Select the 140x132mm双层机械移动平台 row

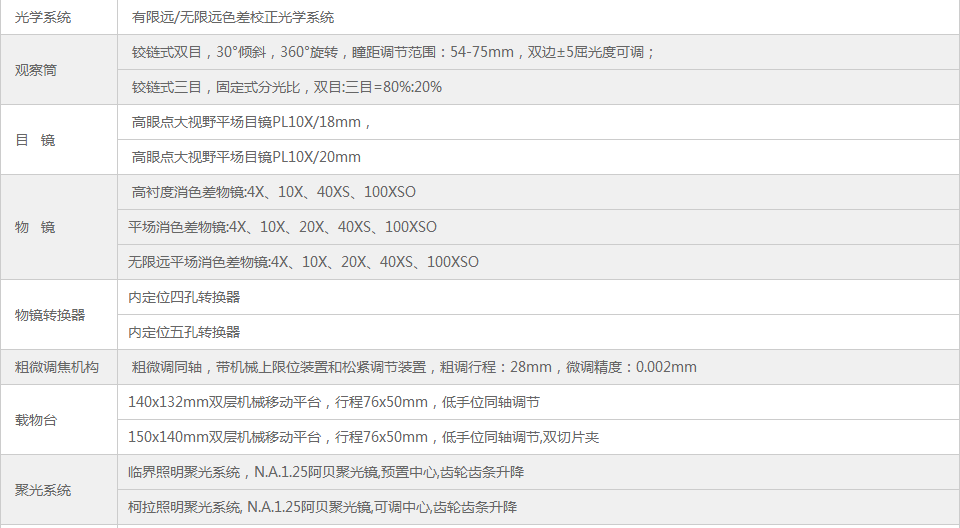point(334,402)
